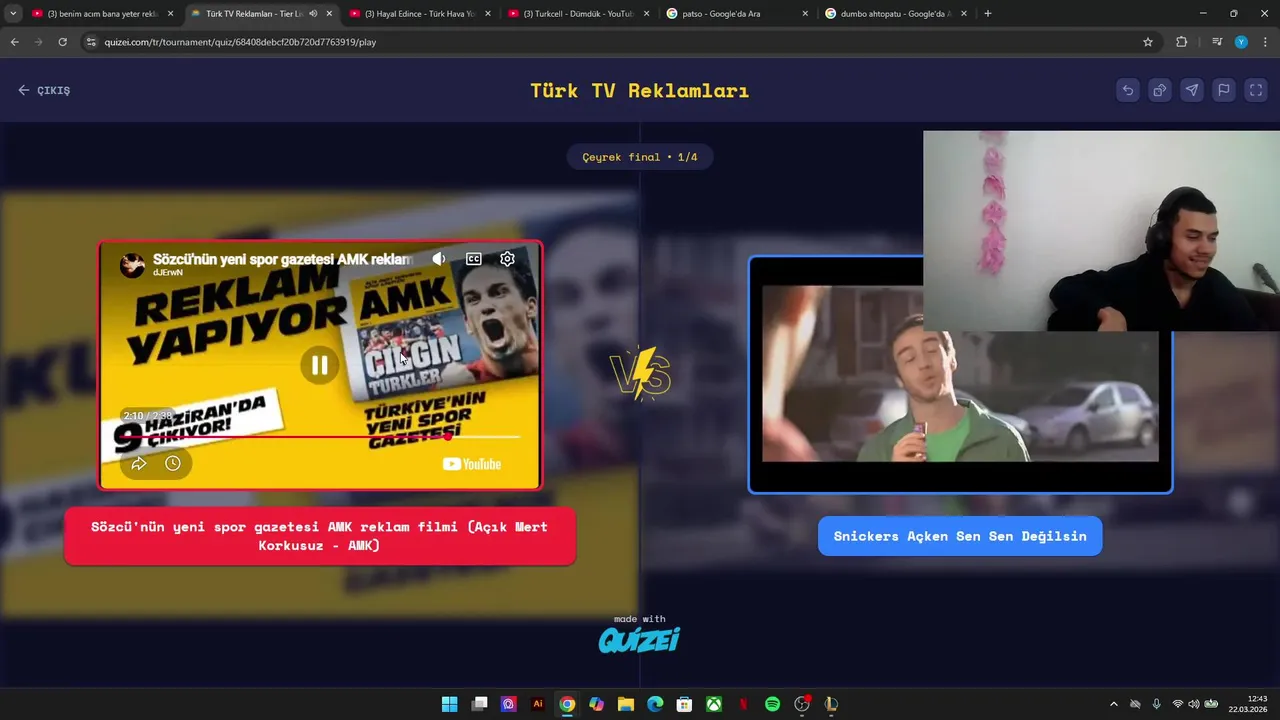Open Microsoft Edge from taskbar
This screenshot has height=720, width=1280.
click(x=655, y=704)
